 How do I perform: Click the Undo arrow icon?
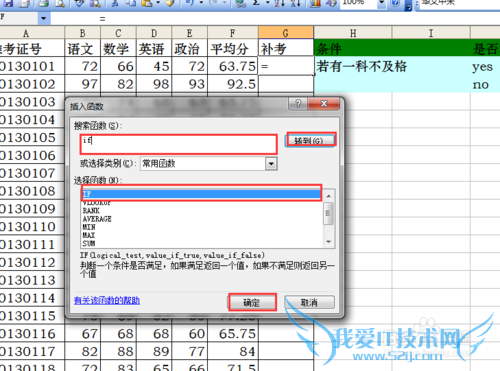tap(189, 3)
